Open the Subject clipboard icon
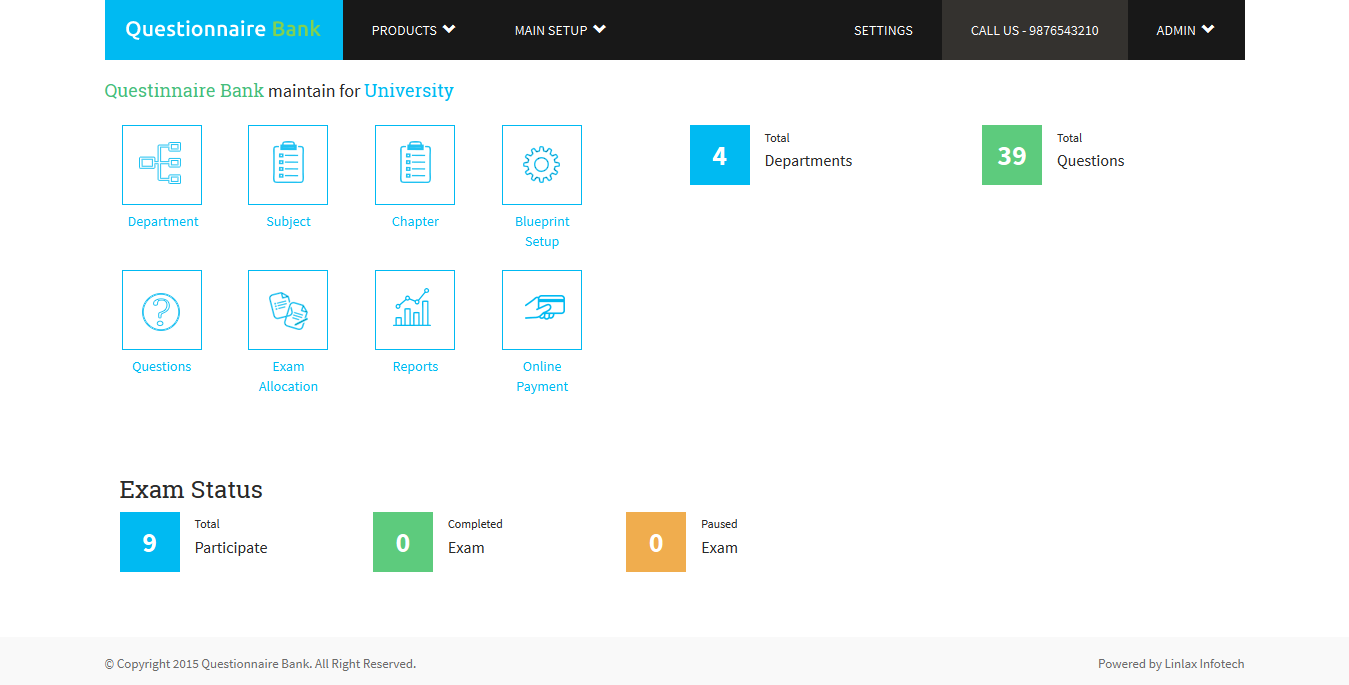The width and height of the screenshot is (1349, 685). (288, 165)
